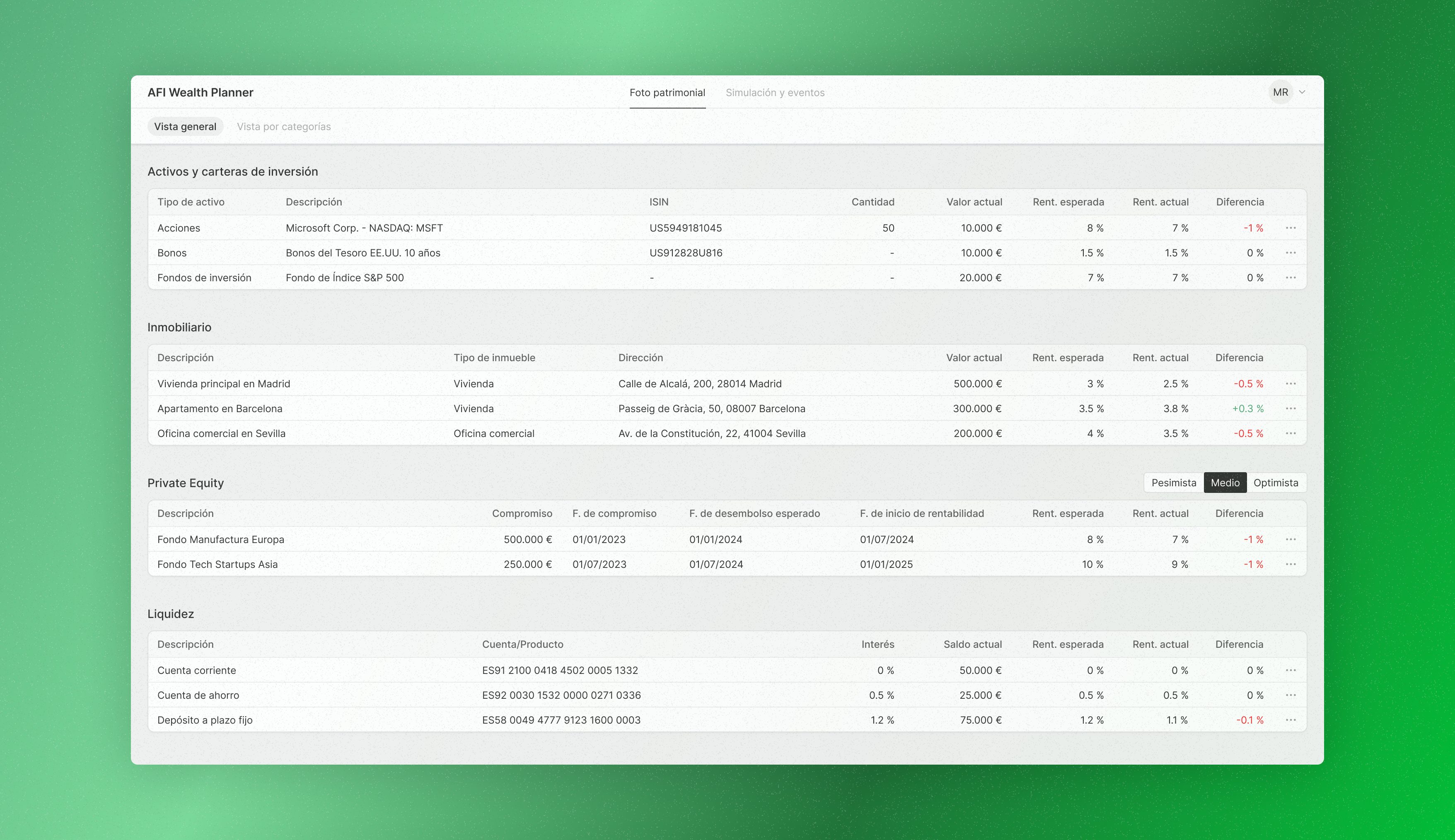Select the Cuenta de ahorro row
The height and width of the screenshot is (840, 1455).
tap(198, 695)
